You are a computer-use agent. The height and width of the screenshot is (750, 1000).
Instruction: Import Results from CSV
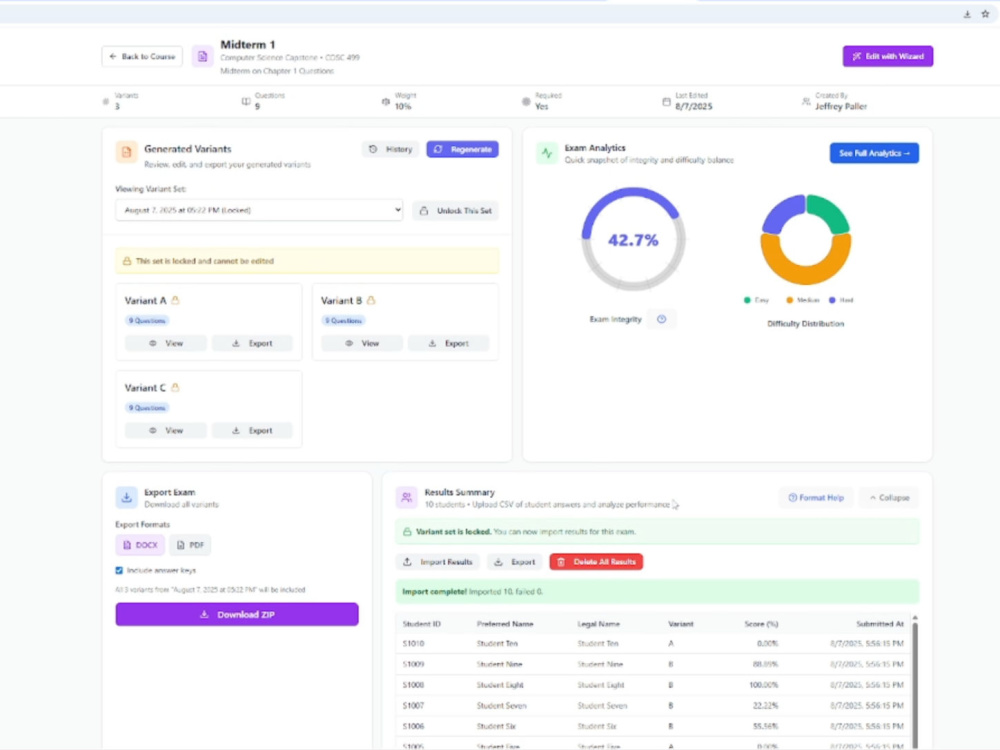tap(438, 562)
